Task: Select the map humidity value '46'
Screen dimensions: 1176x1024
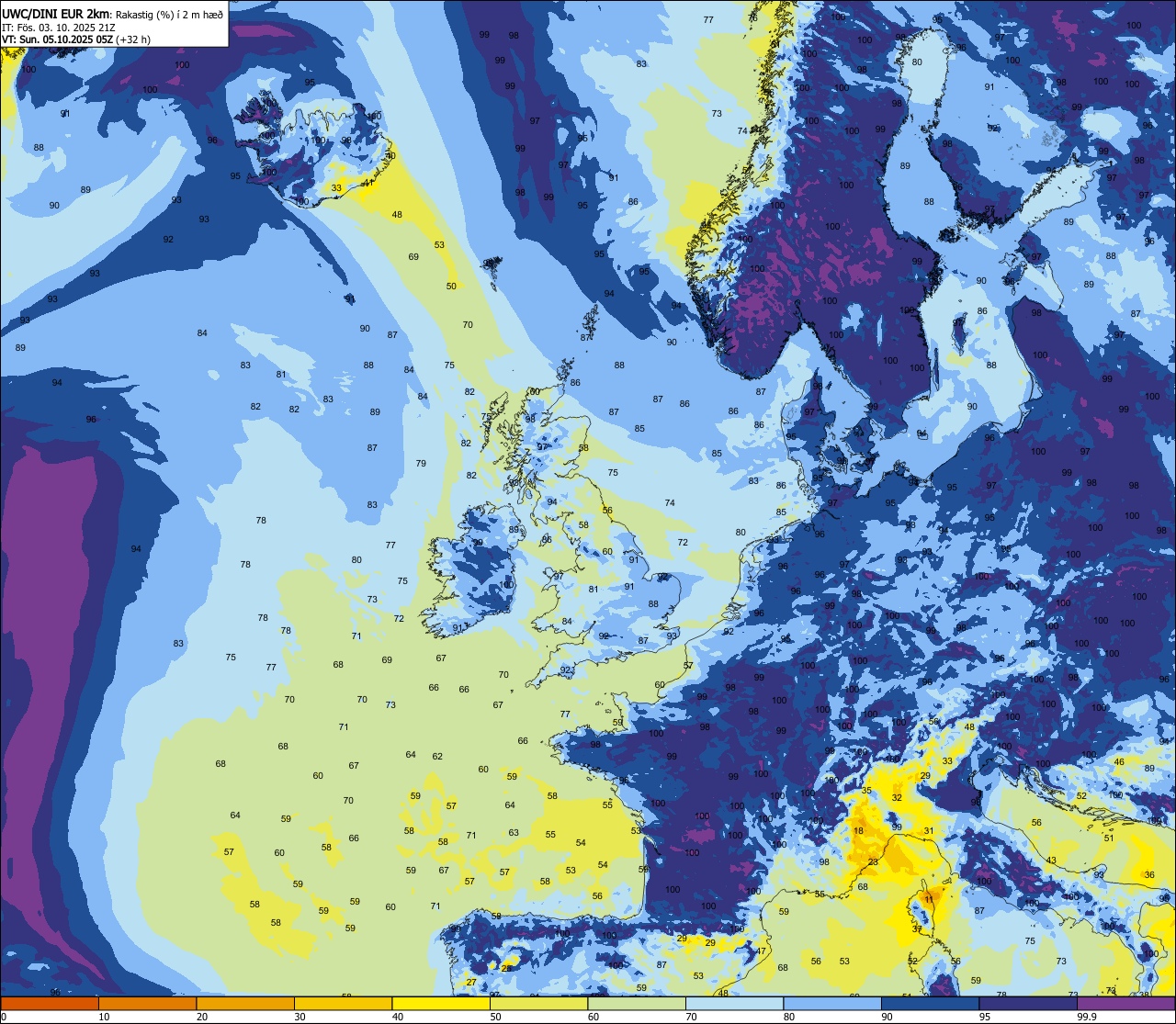Action: (1119, 762)
